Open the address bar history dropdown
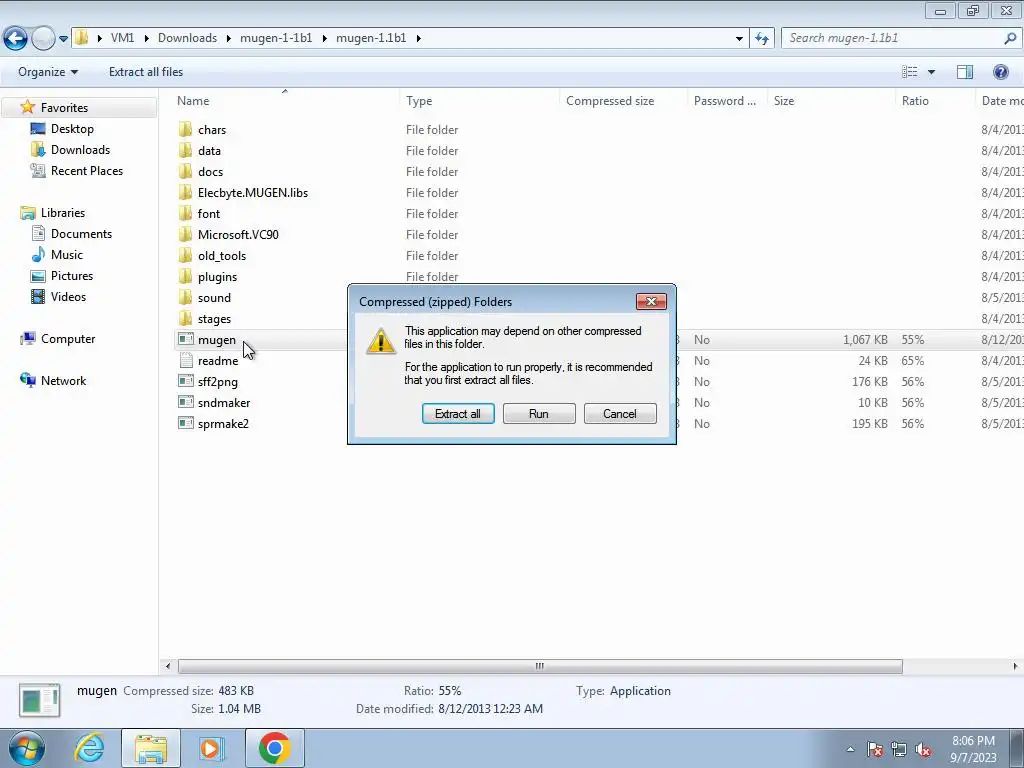 click(739, 39)
